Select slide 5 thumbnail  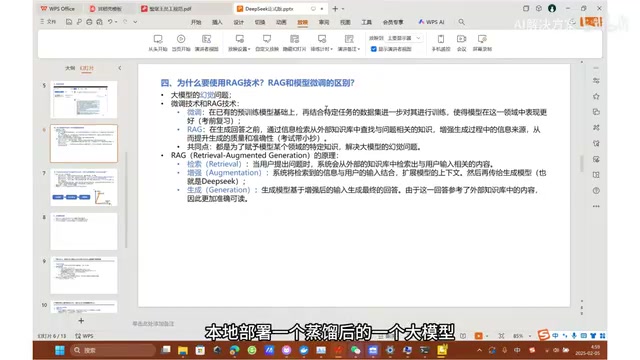pyautogui.click(x=84, y=100)
